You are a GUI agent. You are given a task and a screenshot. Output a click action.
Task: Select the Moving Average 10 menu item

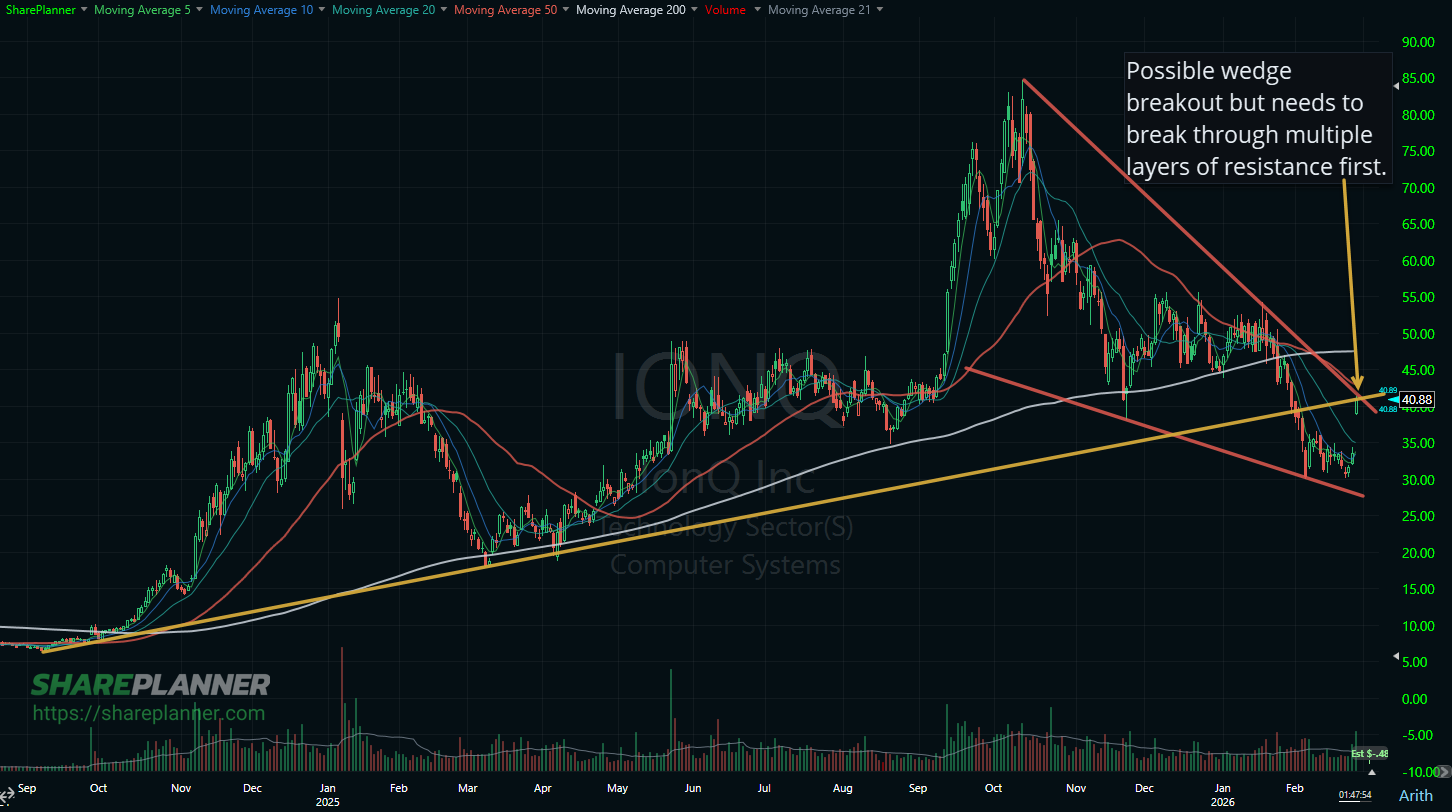(262, 9)
